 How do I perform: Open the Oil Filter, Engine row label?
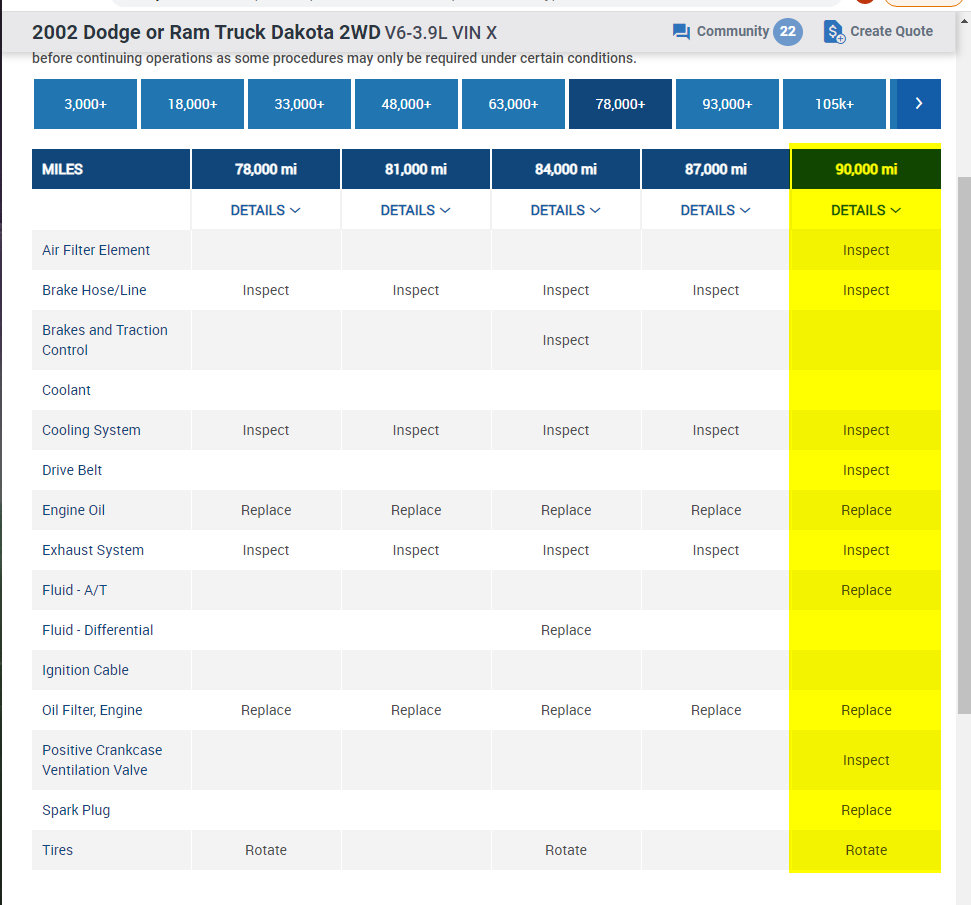(92, 710)
